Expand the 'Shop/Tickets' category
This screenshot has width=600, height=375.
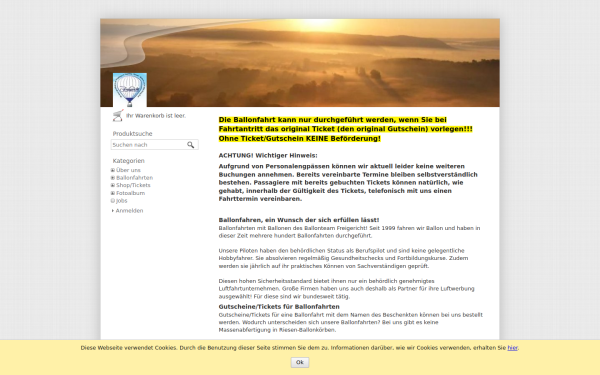click(113, 185)
